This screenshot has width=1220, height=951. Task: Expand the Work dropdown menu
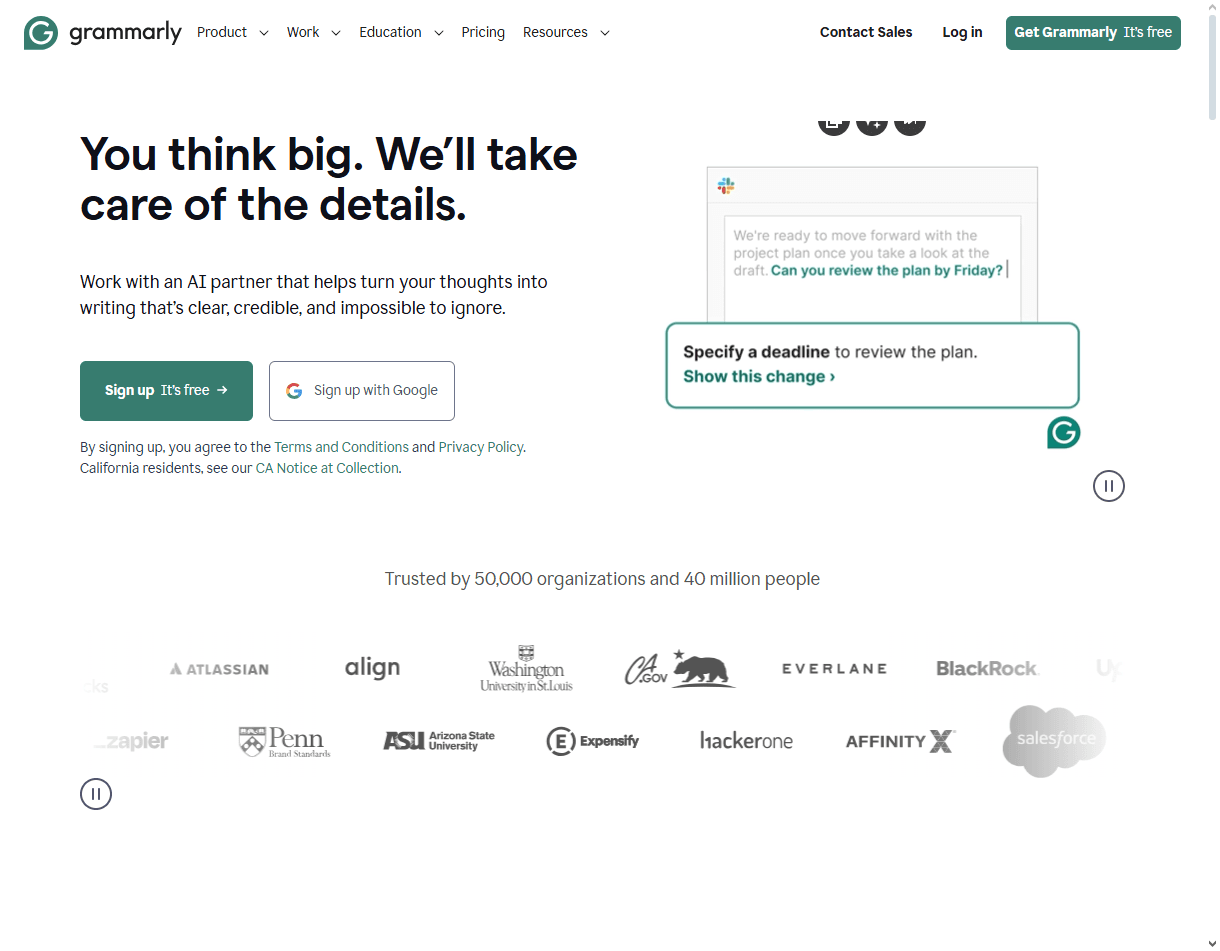(x=313, y=32)
